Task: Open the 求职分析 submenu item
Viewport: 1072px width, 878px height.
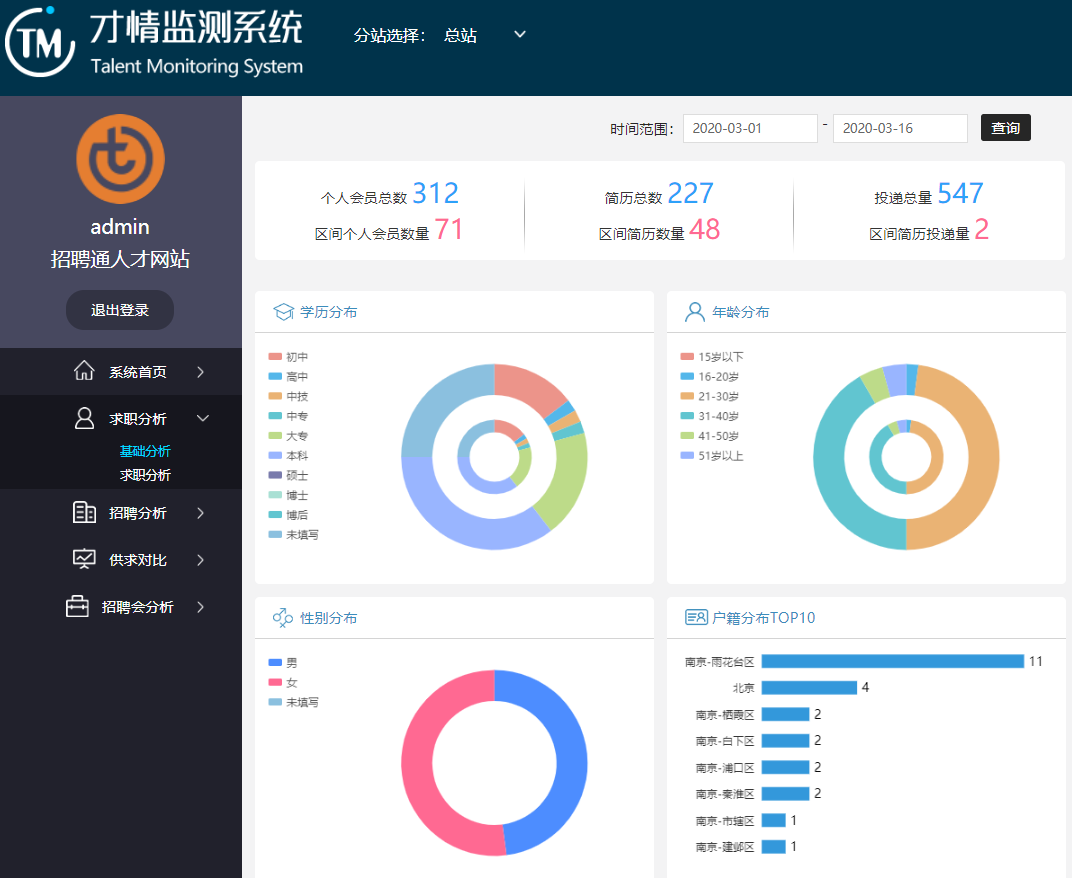Action: click(145, 475)
